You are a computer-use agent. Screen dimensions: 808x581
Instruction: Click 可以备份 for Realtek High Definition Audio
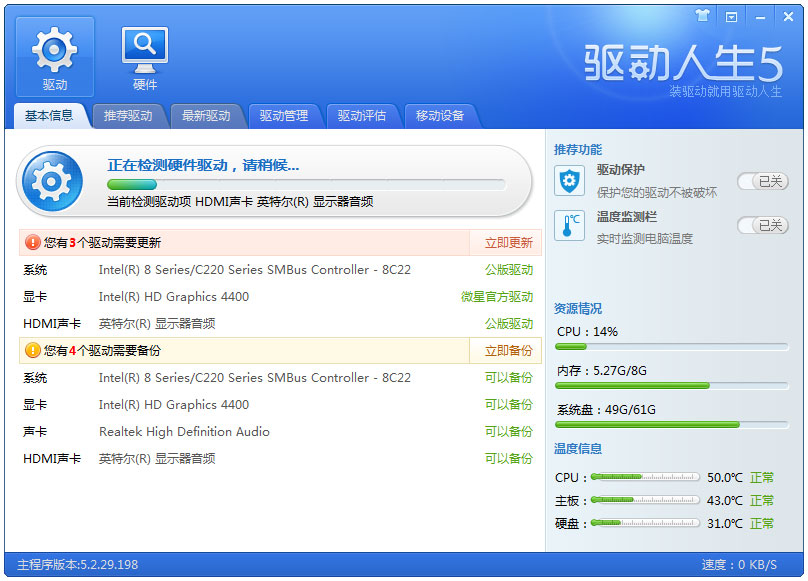pos(509,431)
